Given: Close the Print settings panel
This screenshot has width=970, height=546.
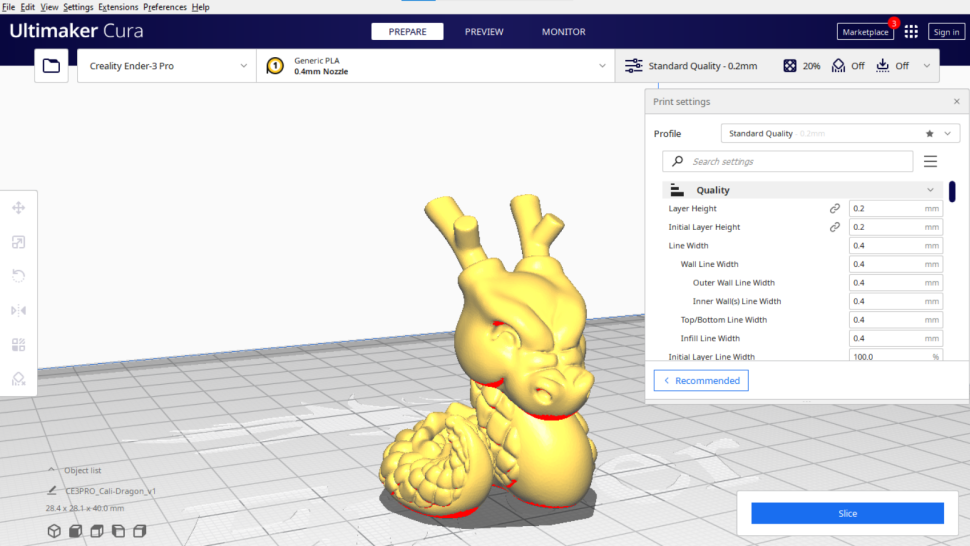Looking at the screenshot, I should coord(956,101).
